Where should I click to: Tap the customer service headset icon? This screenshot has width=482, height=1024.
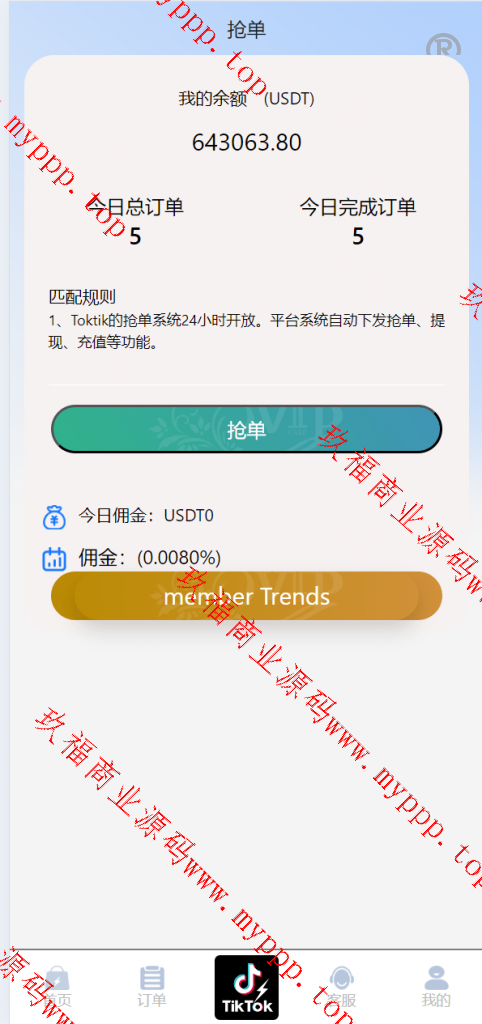click(342, 978)
